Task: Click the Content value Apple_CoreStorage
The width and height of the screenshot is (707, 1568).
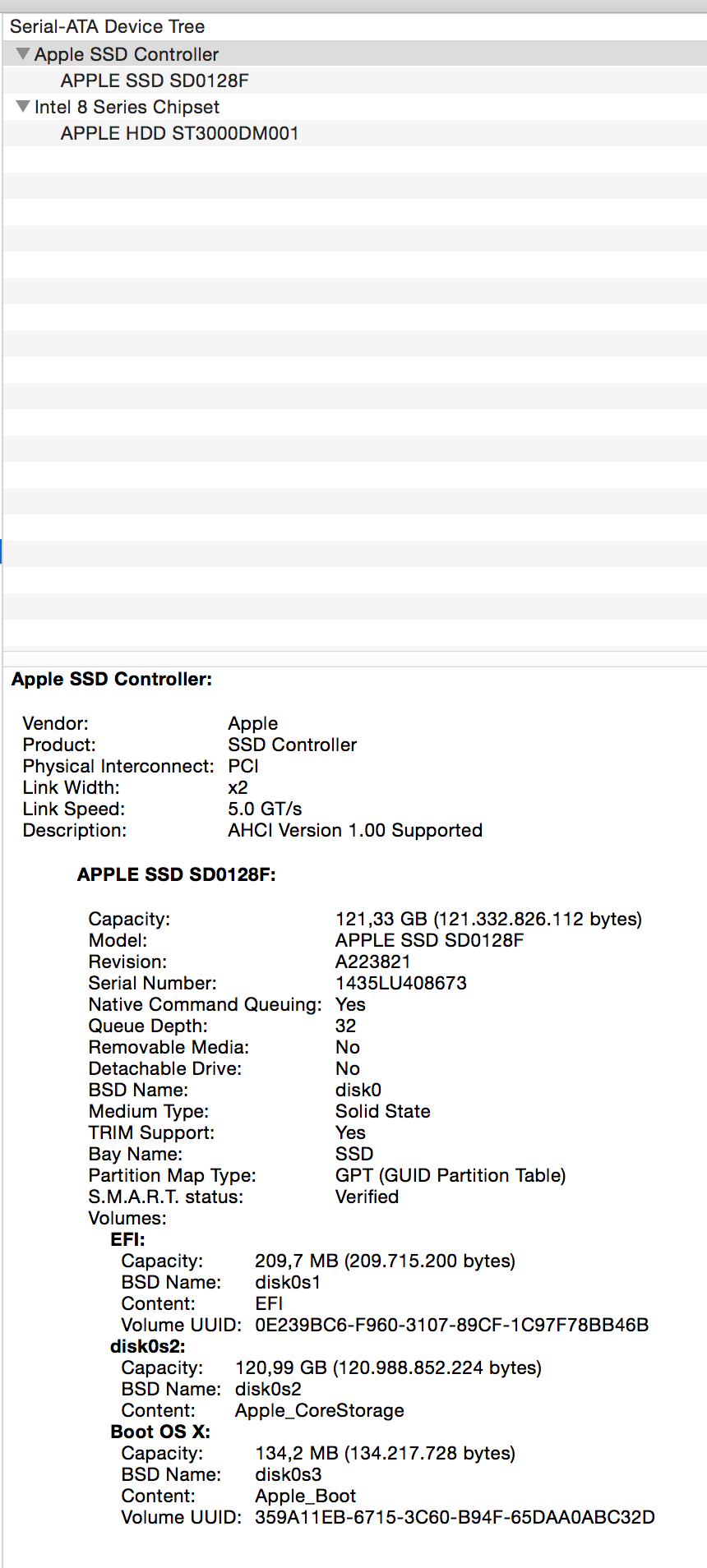Action: pos(320,1411)
